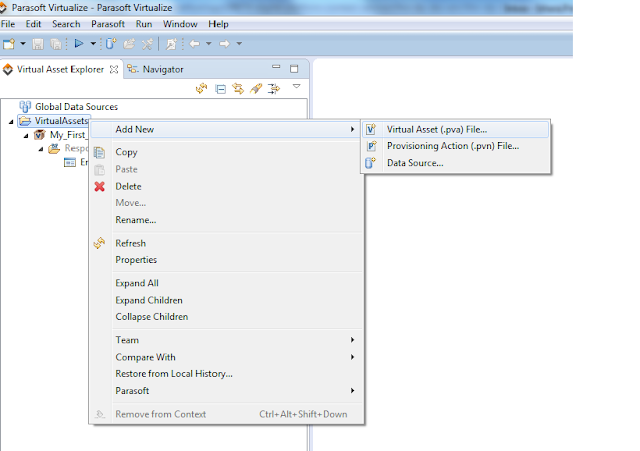Open the Help menu

[218, 24]
